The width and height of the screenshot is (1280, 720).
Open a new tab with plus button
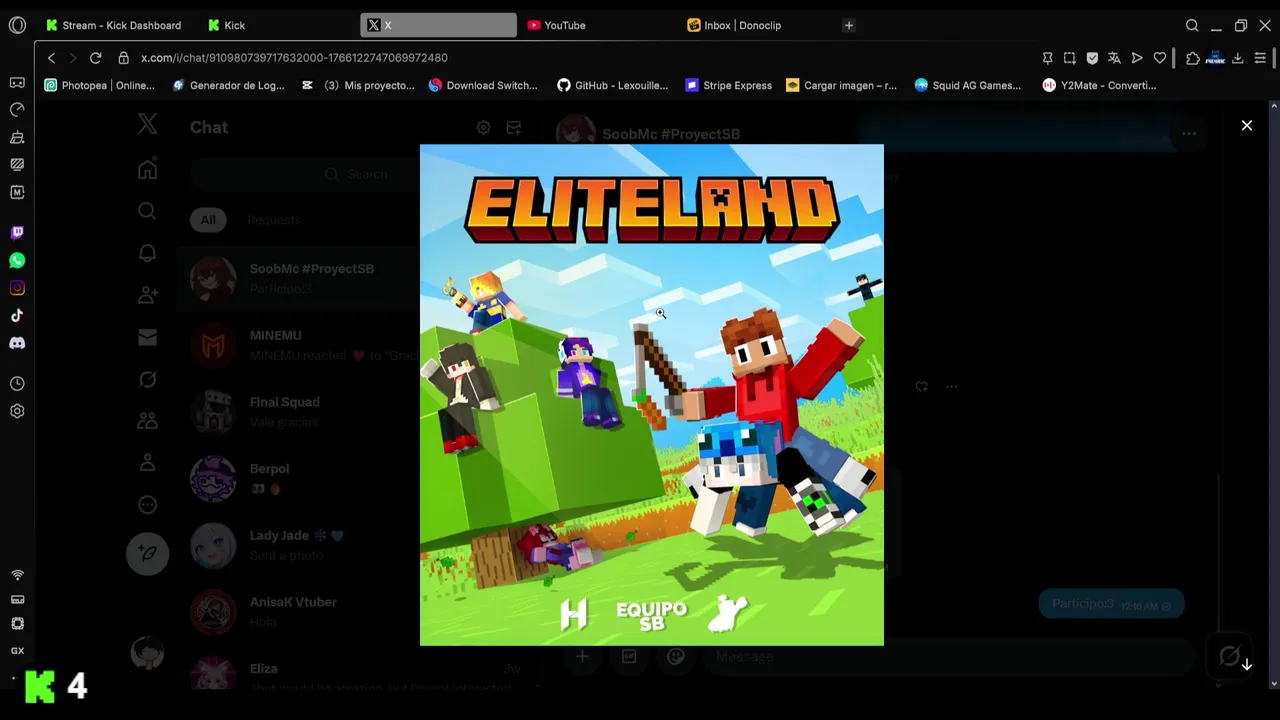click(849, 25)
